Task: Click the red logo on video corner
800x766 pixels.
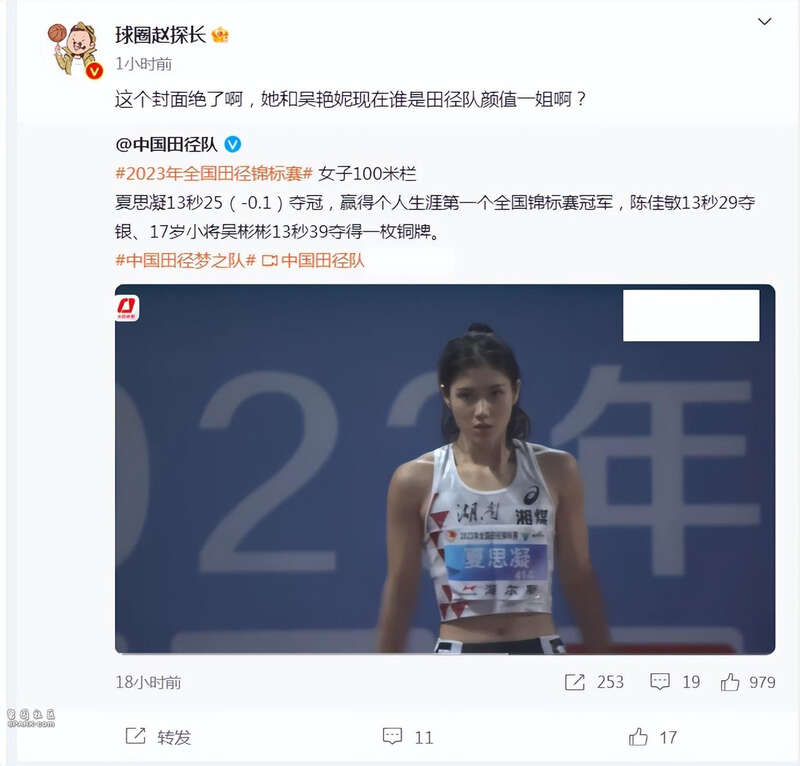Action: coord(127,308)
